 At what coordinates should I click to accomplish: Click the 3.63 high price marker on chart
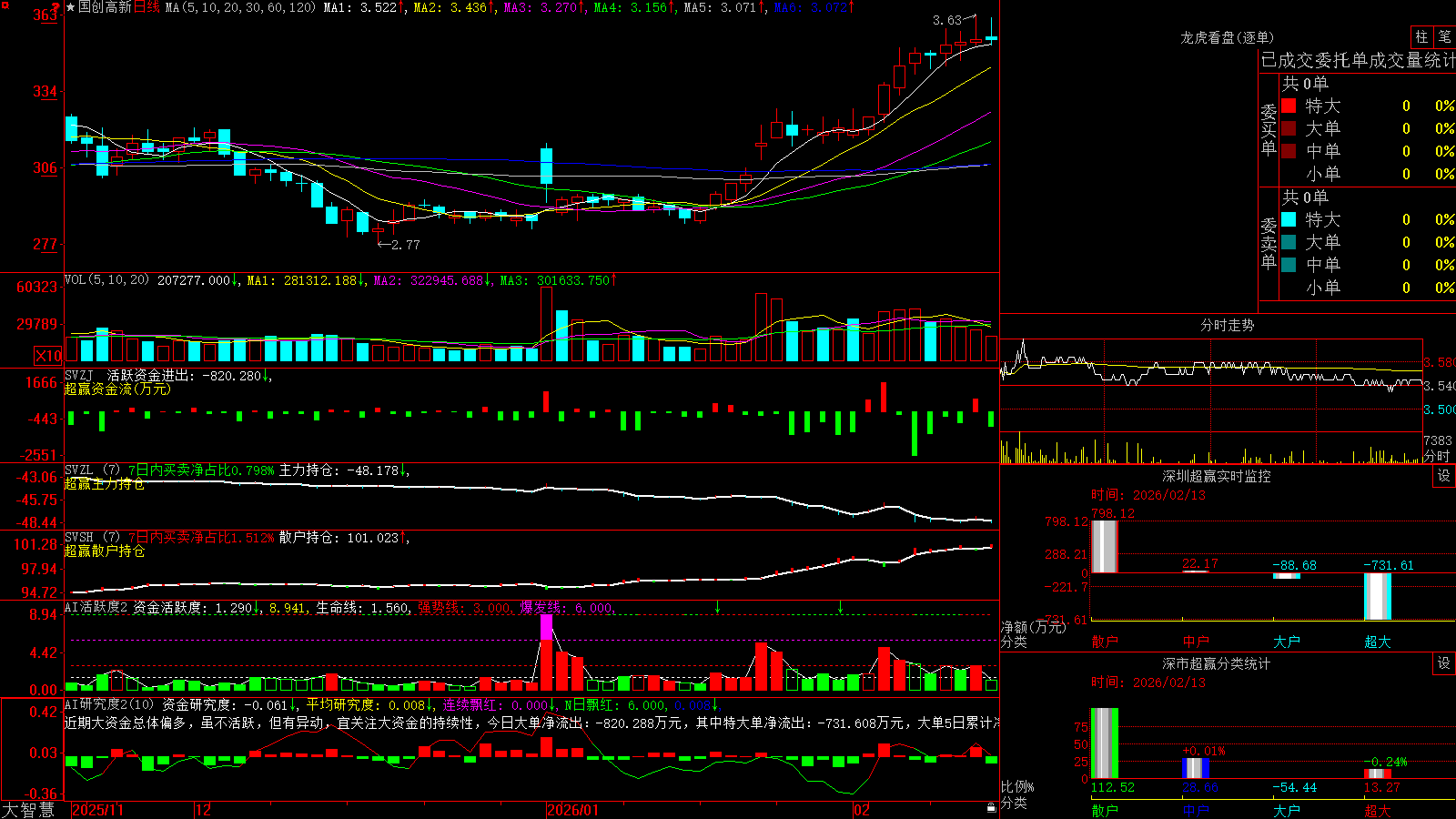(947, 20)
